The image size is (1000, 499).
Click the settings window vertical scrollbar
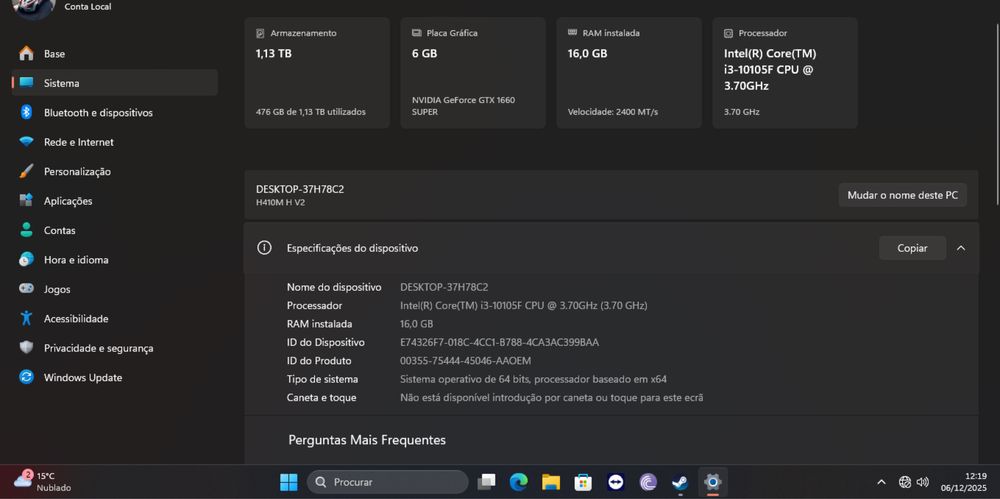(x=997, y=113)
